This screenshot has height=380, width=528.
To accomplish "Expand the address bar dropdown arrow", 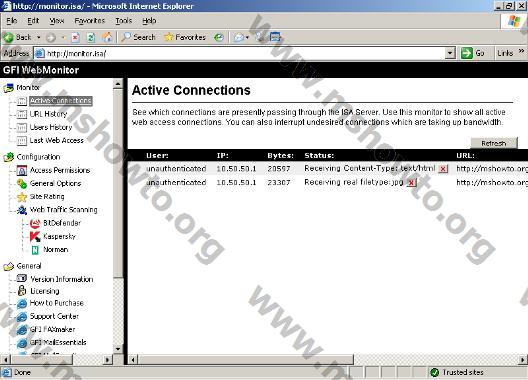I will click(450, 53).
